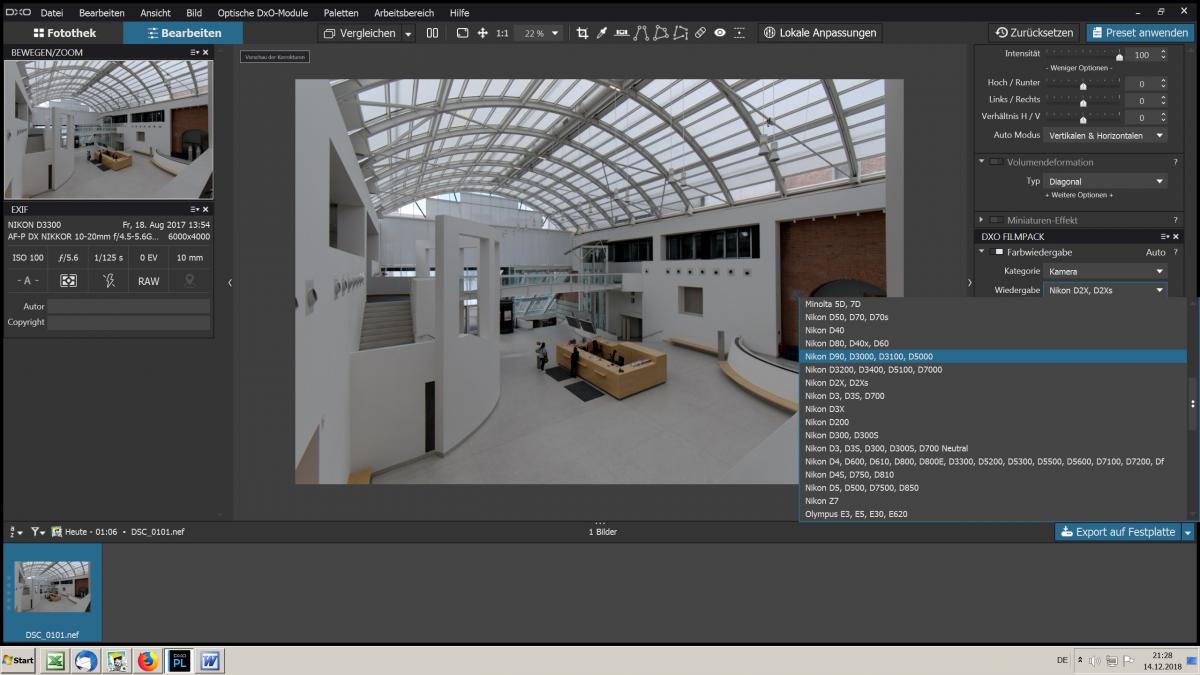
Task: Select the 8-point perspective tool
Action: (x=681, y=33)
